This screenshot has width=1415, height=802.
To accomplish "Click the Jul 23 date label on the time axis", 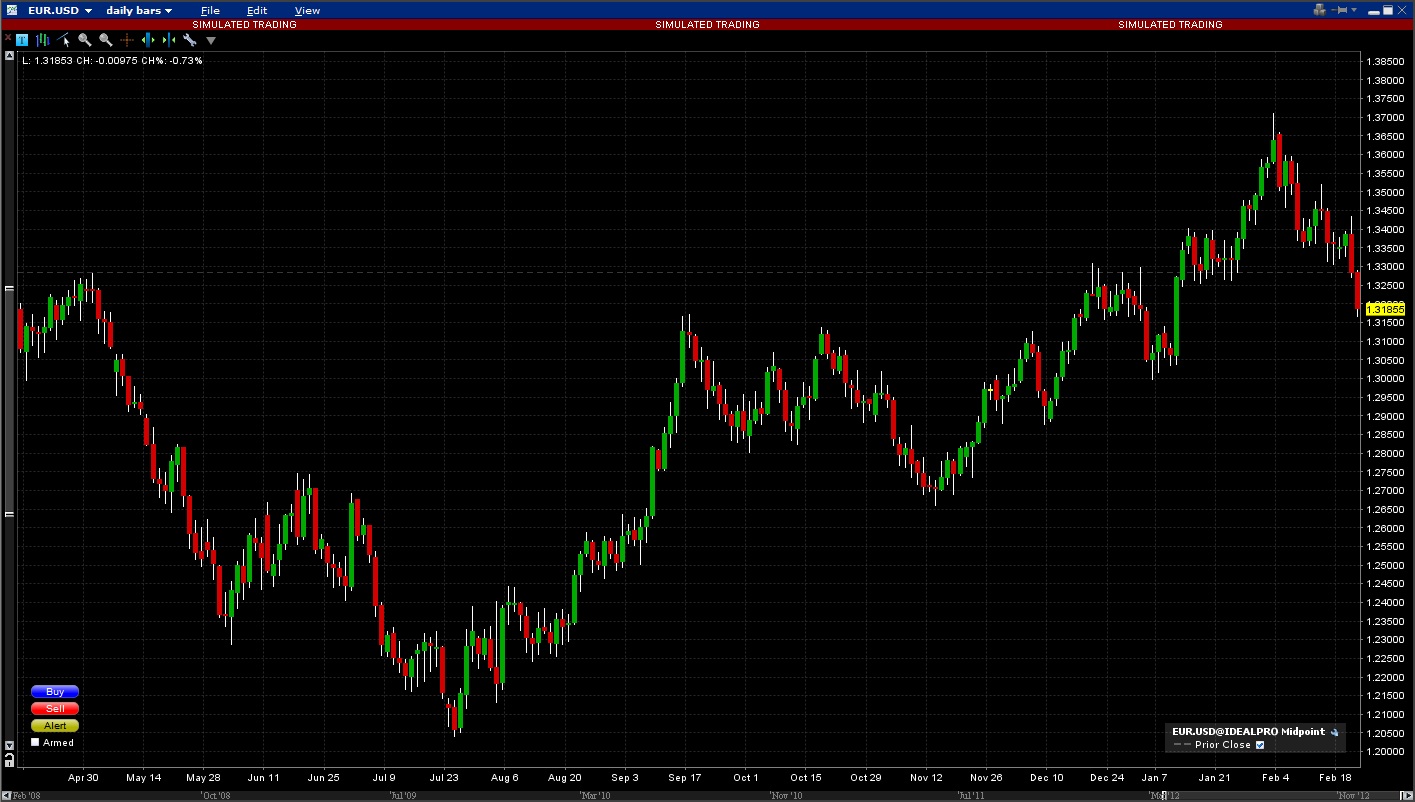I will click(444, 777).
